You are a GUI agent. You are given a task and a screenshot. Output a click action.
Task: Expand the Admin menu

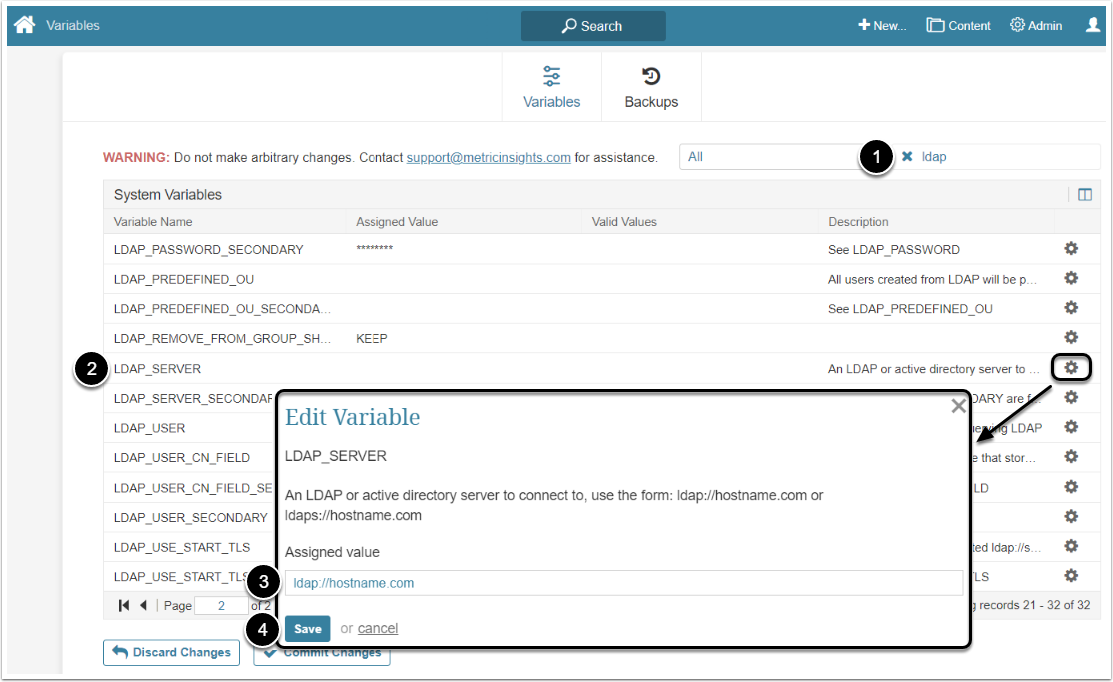(1036, 26)
